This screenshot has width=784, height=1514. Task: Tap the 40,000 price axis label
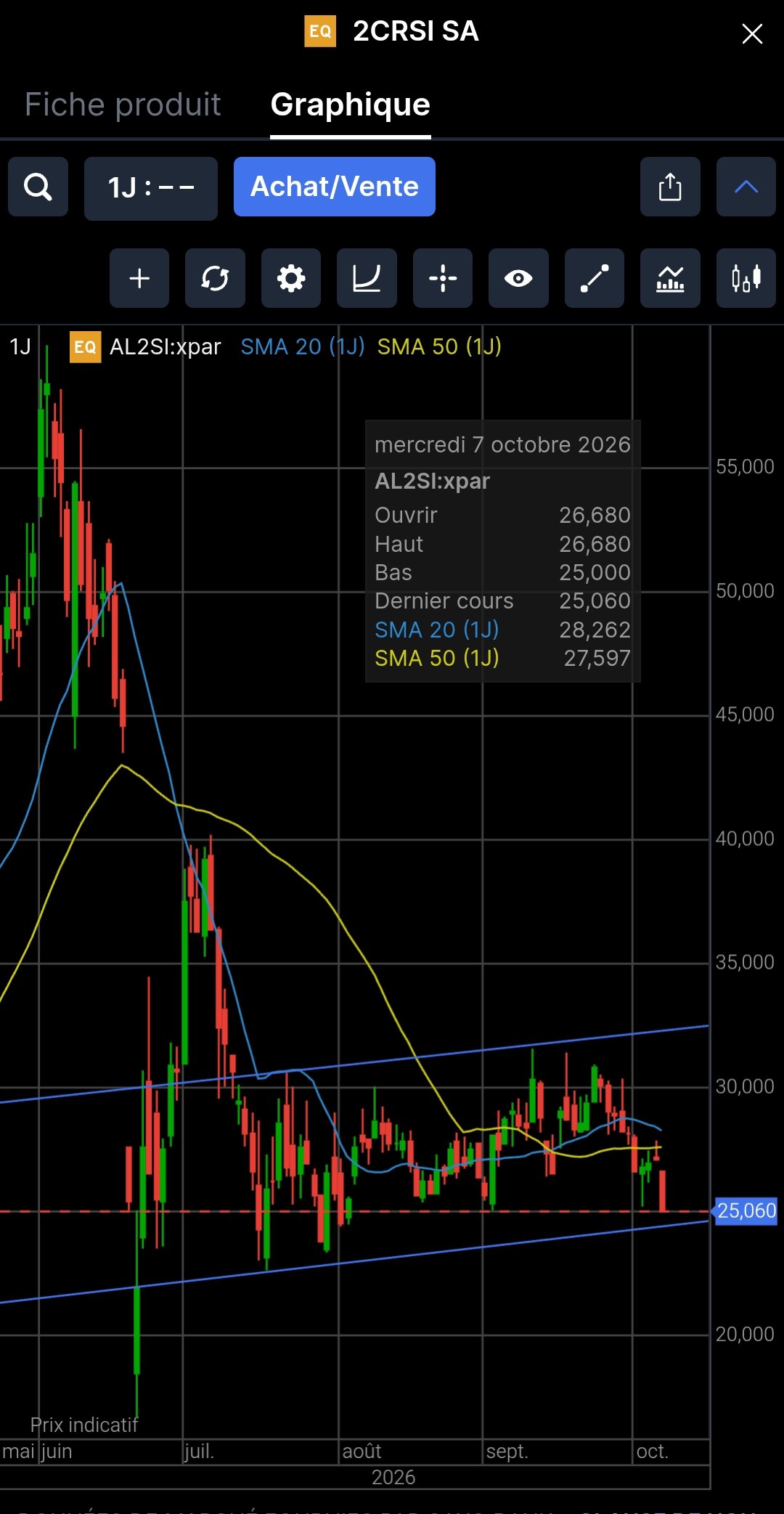click(x=745, y=839)
